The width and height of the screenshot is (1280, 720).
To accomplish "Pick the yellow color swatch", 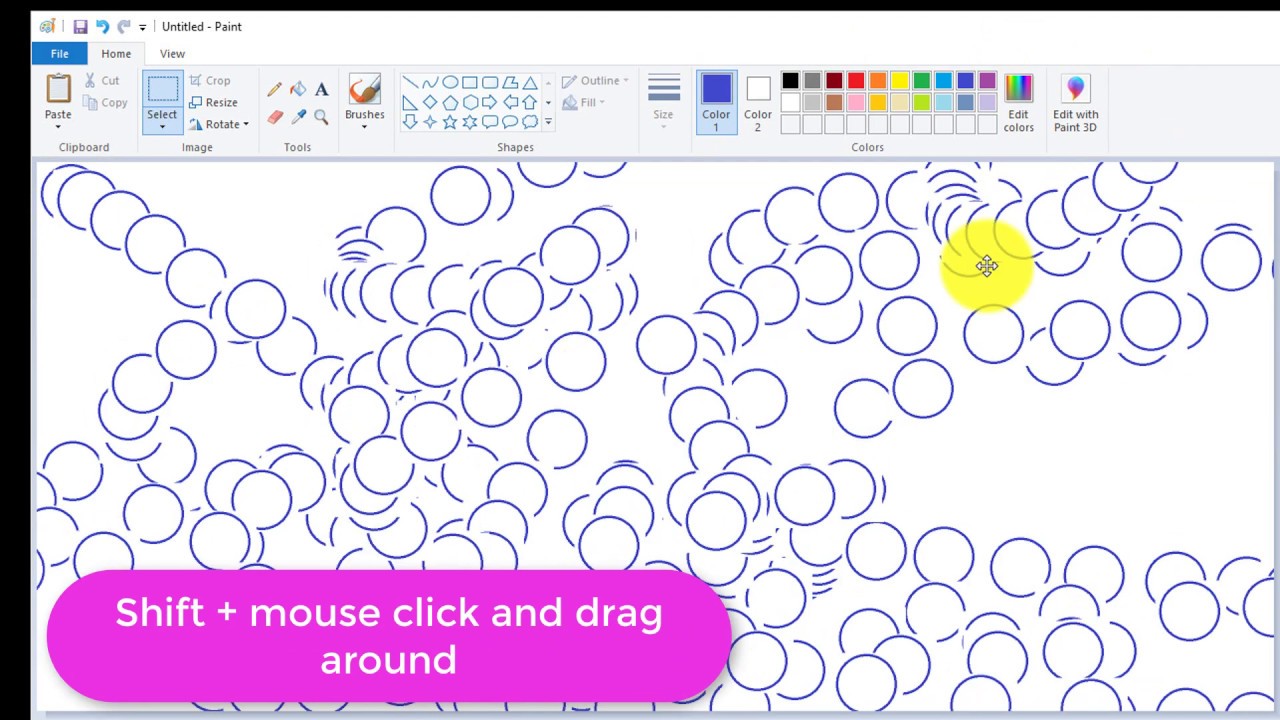I will (900, 81).
